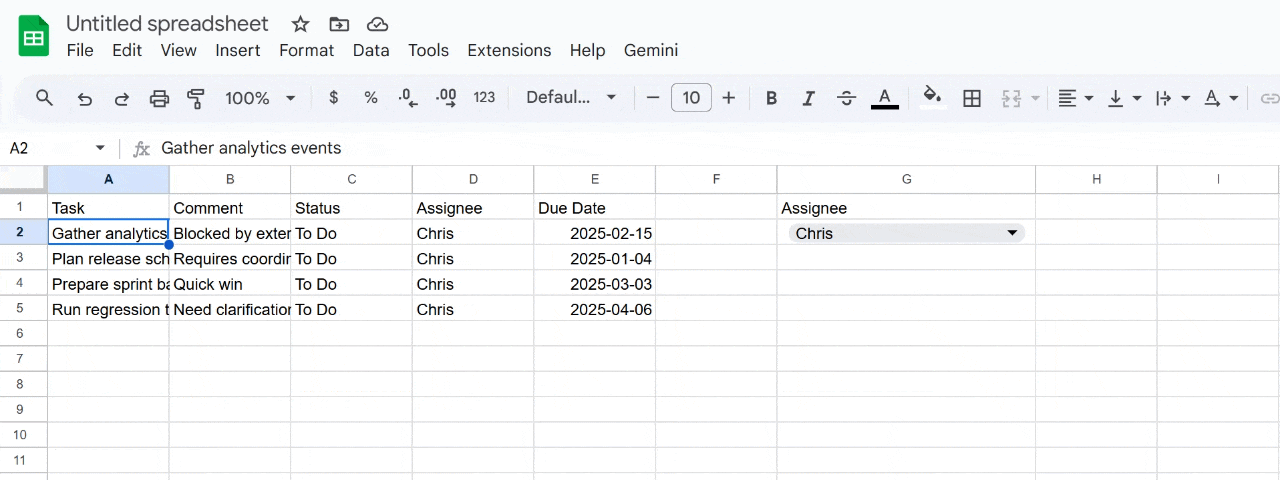This screenshot has height=480, width=1280.
Task: Toggle italic formatting
Action: (809, 98)
